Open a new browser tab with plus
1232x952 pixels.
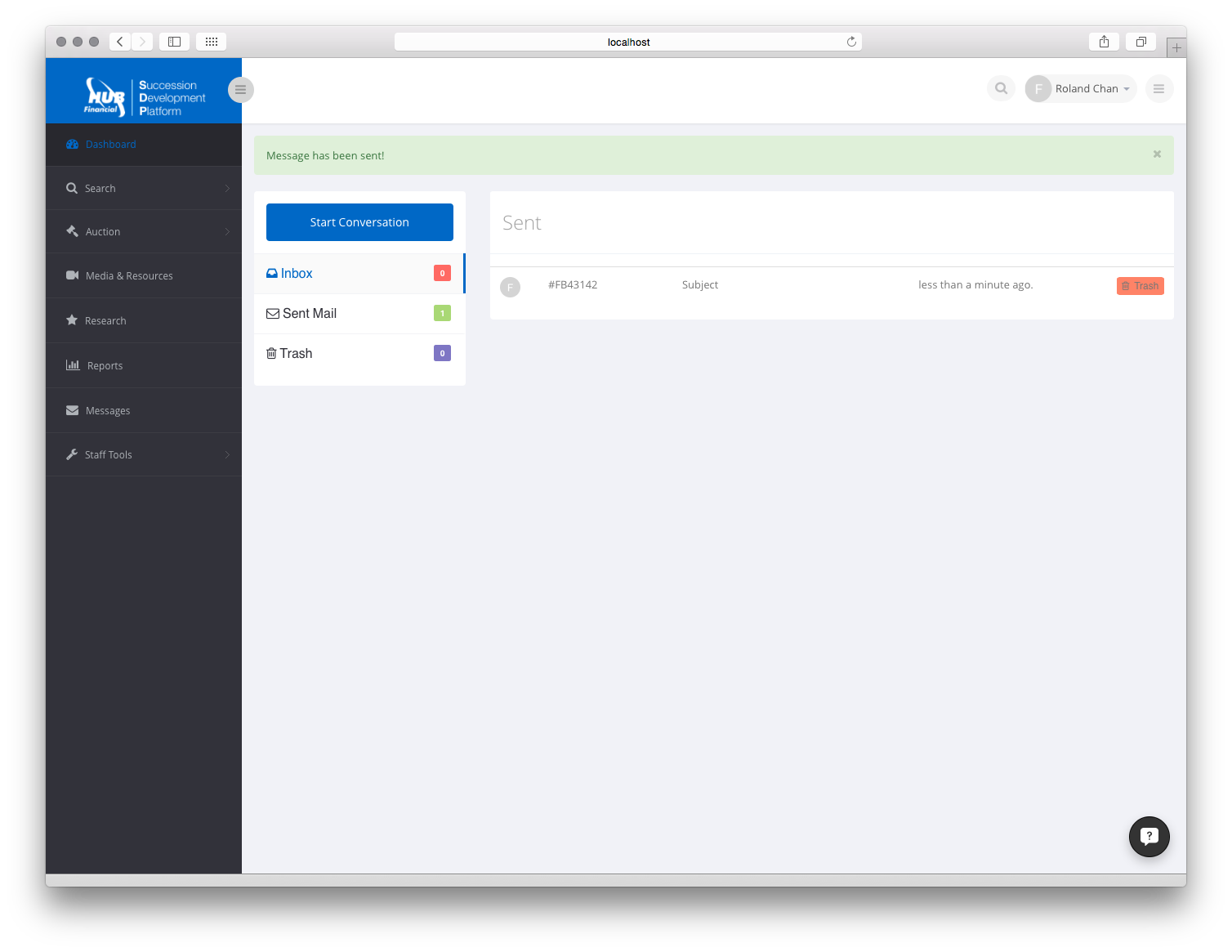point(1176,47)
